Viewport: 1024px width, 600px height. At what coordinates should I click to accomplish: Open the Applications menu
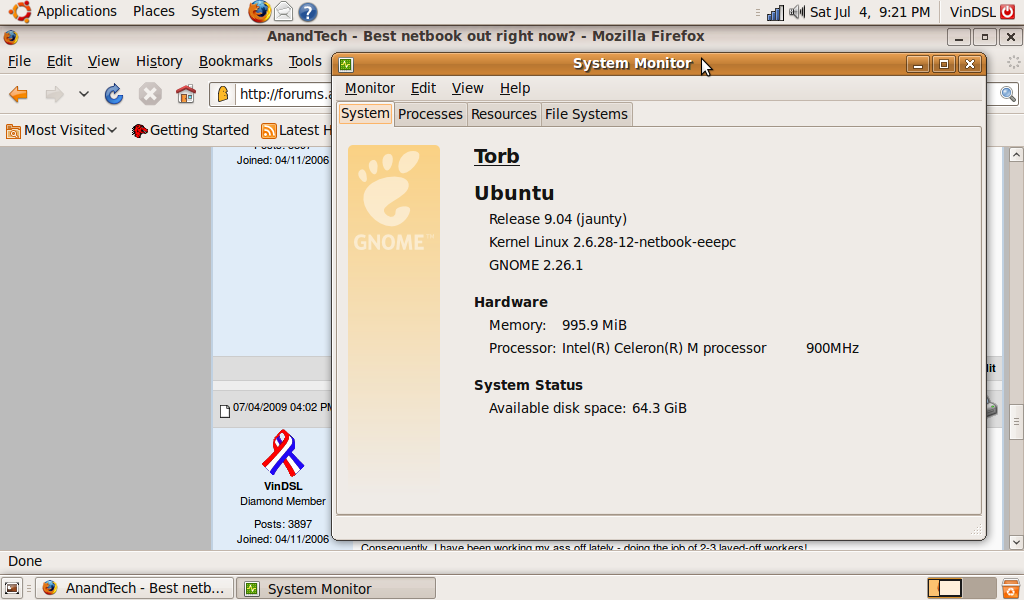point(64,11)
